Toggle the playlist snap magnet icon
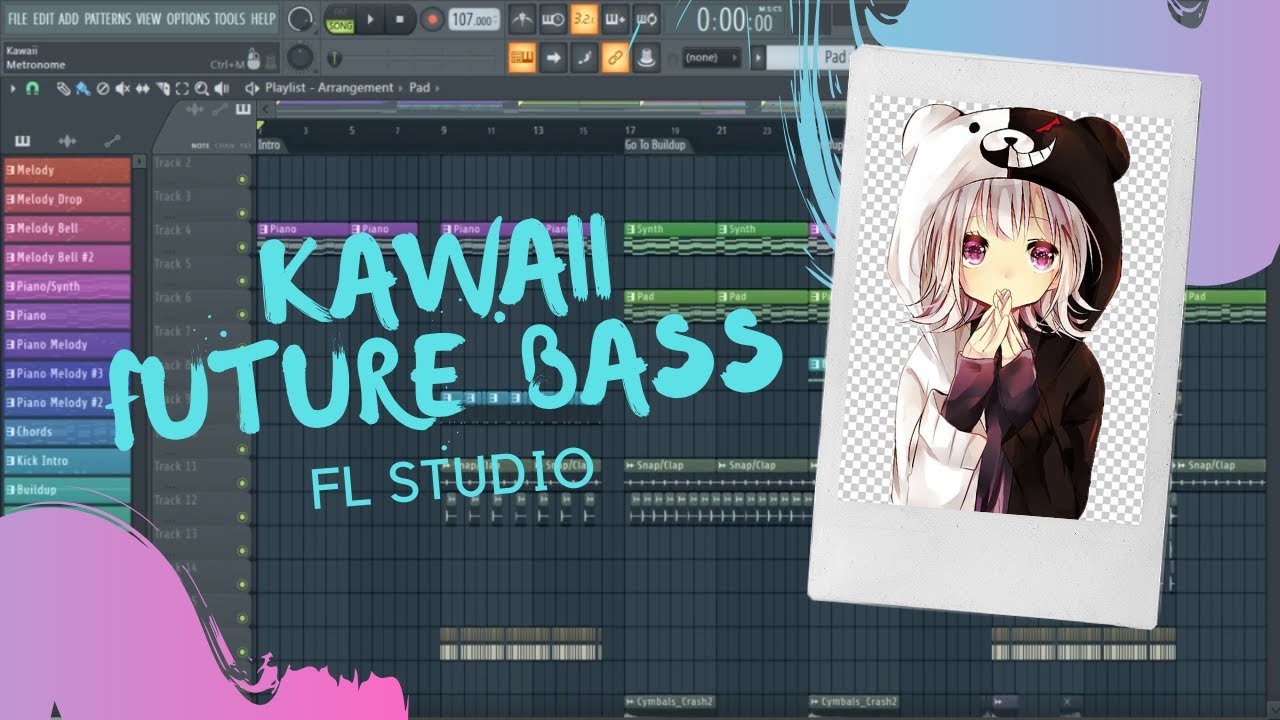The width and height of the screenshot is (1280, 720). (32, 88)
